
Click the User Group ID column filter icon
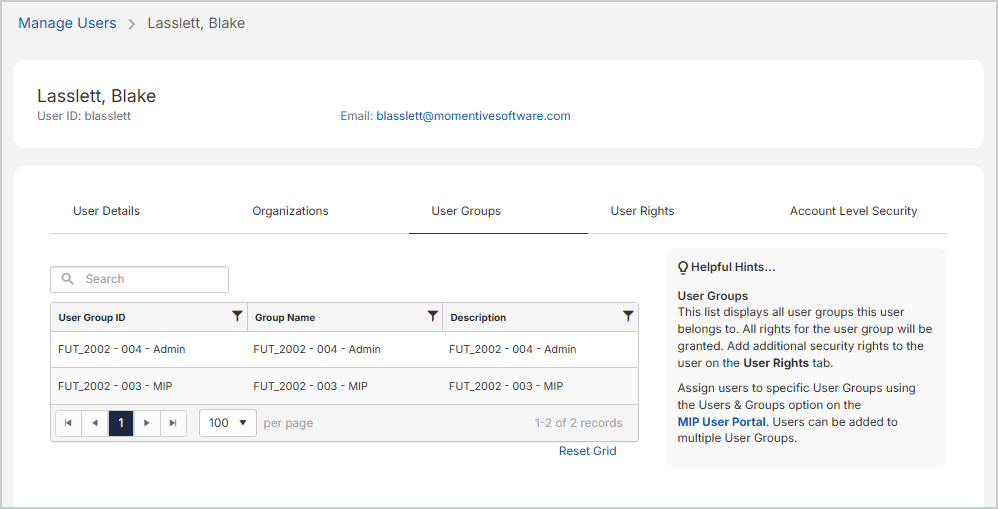click(237, 316)
